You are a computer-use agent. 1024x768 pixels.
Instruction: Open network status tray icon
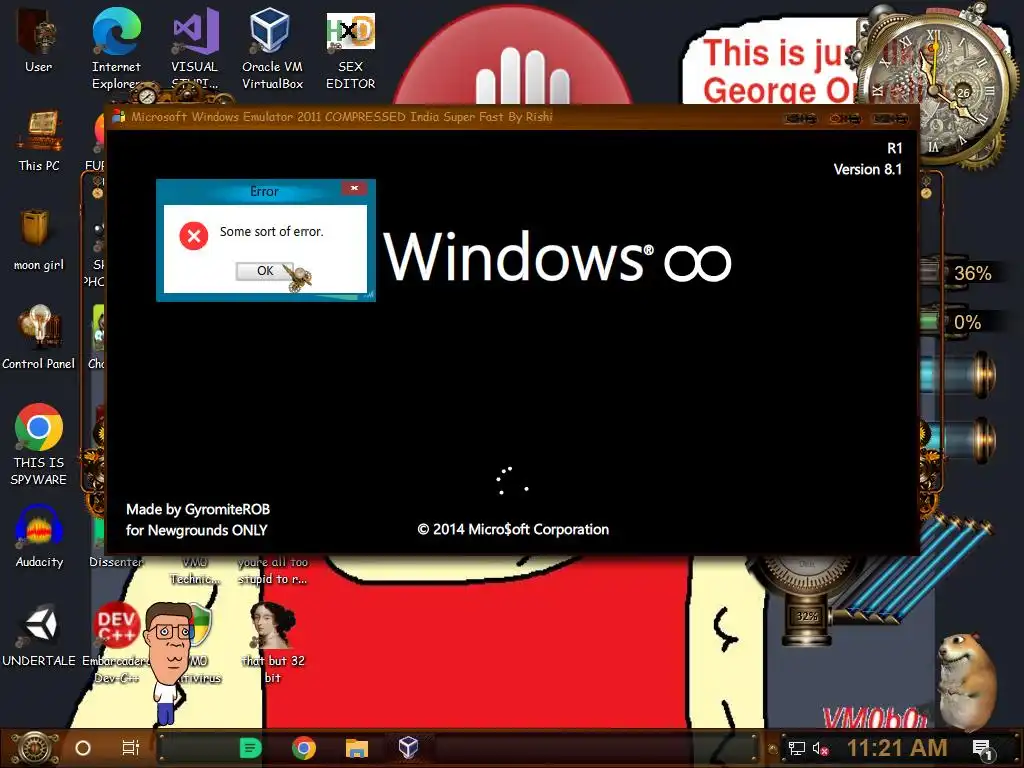(x=797, y=748)
